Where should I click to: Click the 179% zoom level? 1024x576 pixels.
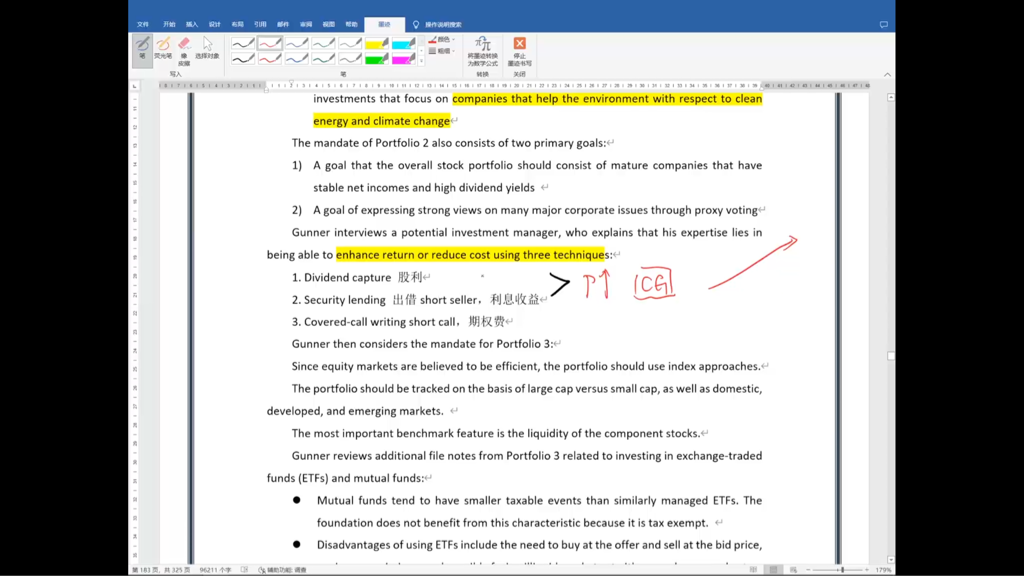tap(884, 570)
